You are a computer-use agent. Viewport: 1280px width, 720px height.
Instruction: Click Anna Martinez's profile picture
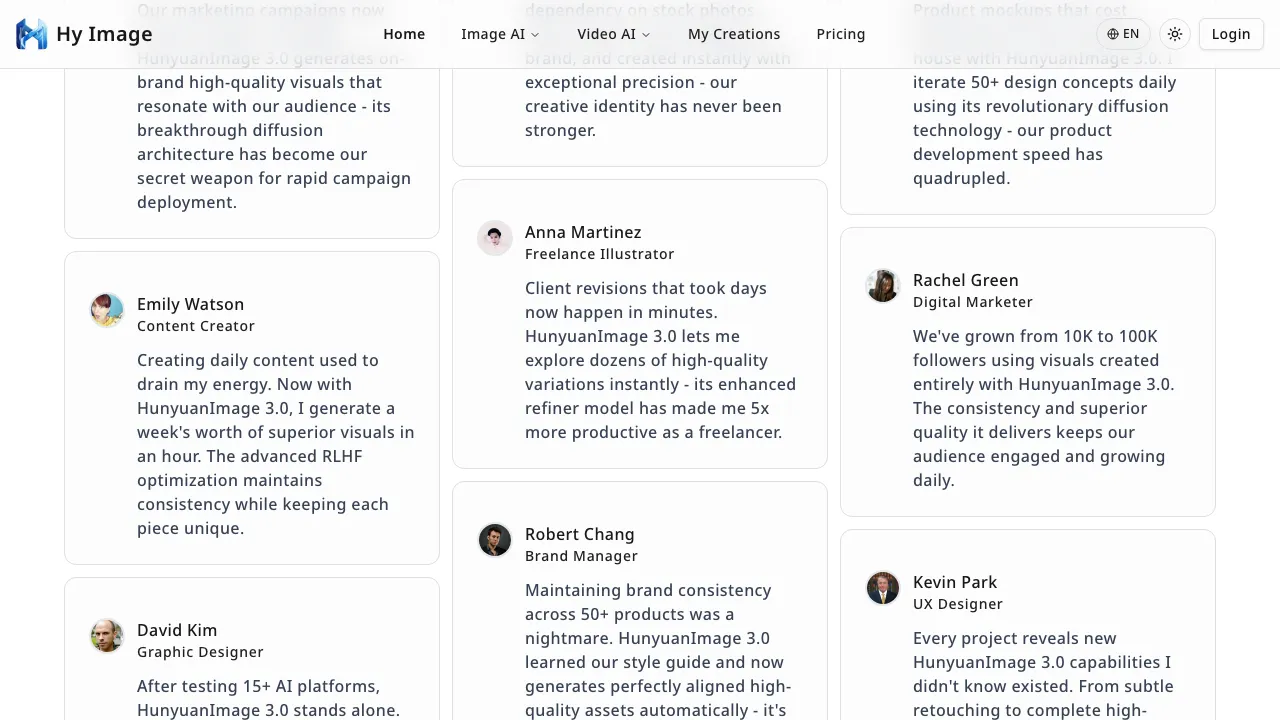tap(495, 238)
